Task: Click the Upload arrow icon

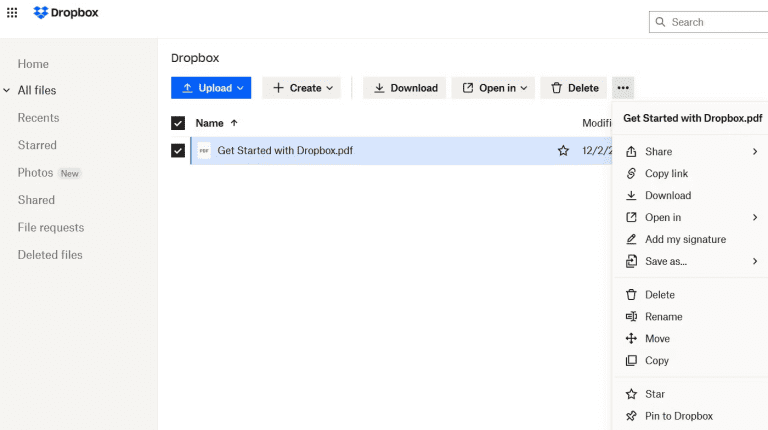Action: click(x=187, y=88)
